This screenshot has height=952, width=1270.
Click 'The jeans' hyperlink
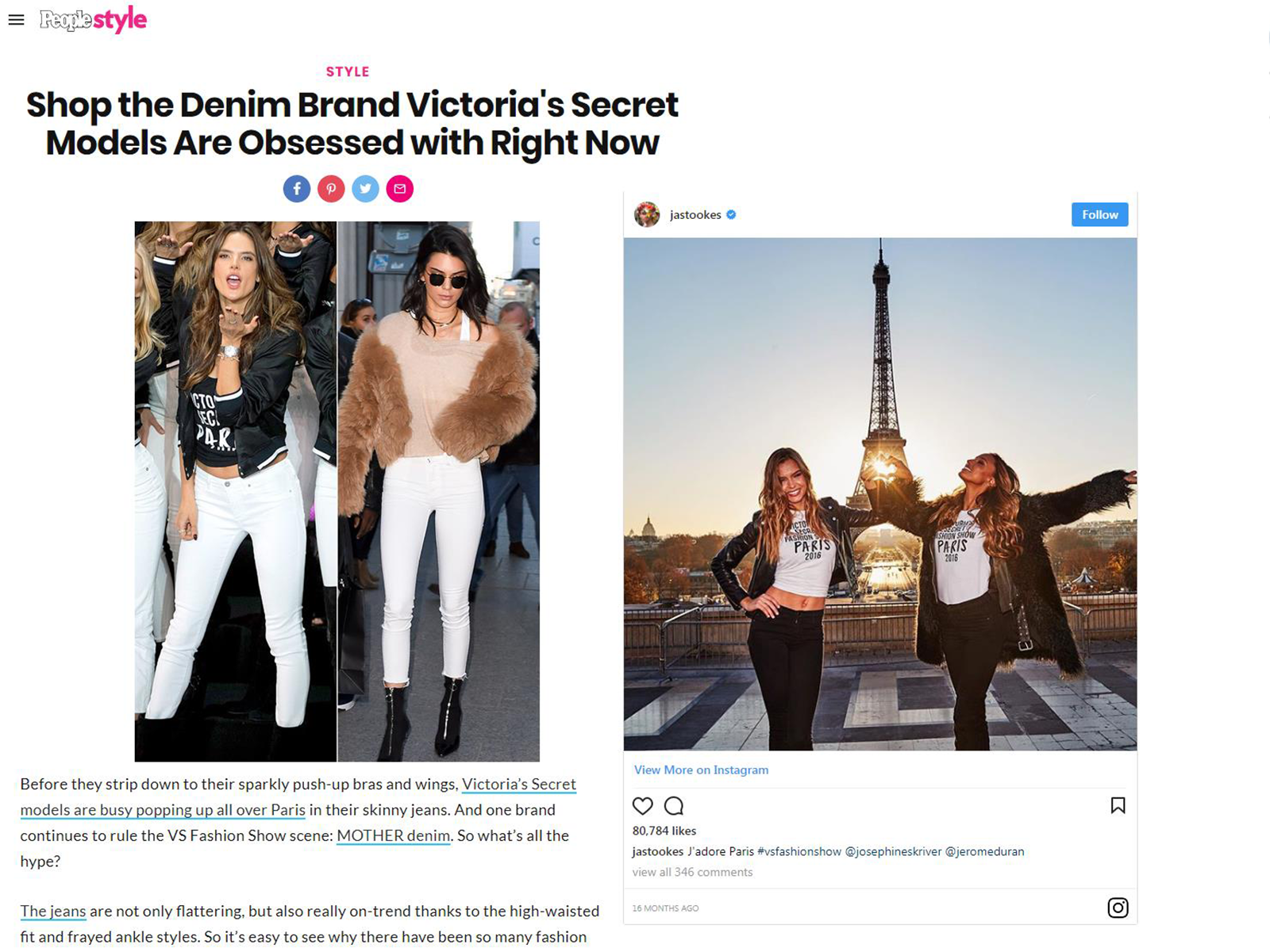click(x=53, y=912)
